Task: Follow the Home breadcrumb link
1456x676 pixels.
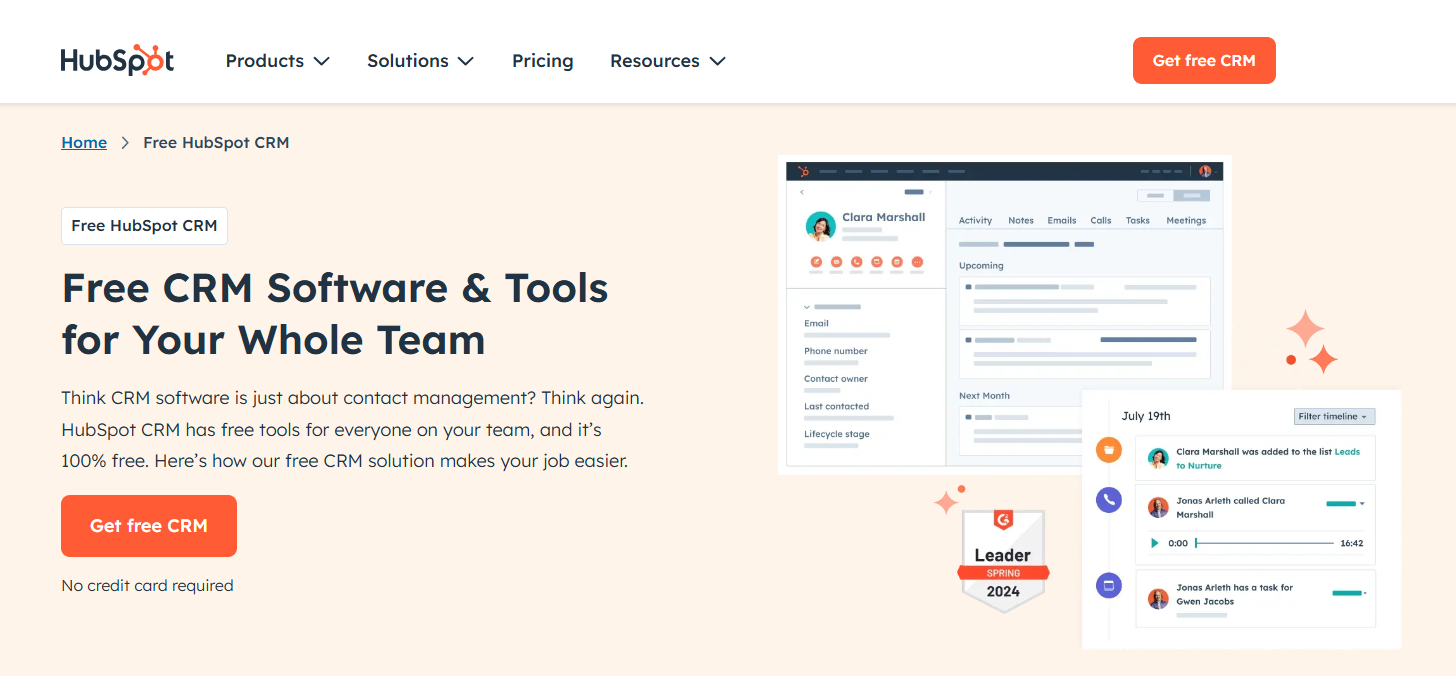Action: point(84,142)
